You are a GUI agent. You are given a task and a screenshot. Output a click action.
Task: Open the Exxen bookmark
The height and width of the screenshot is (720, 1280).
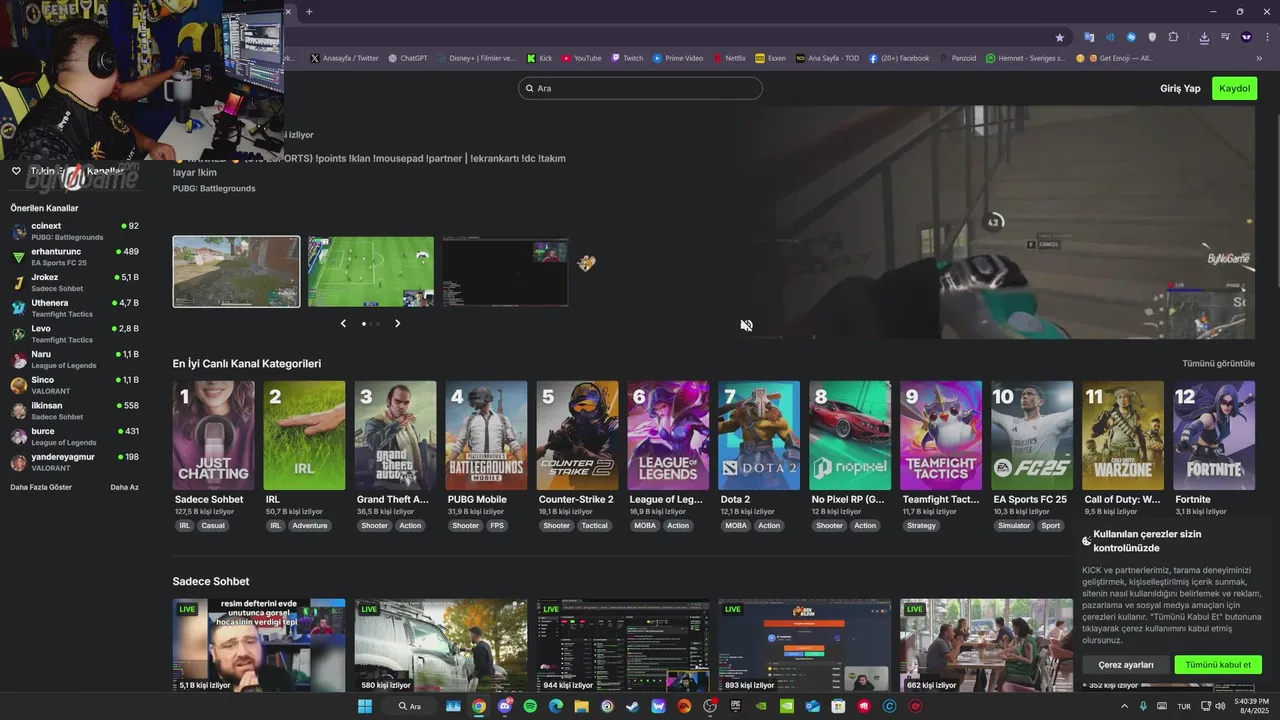(x=771, y=58)
